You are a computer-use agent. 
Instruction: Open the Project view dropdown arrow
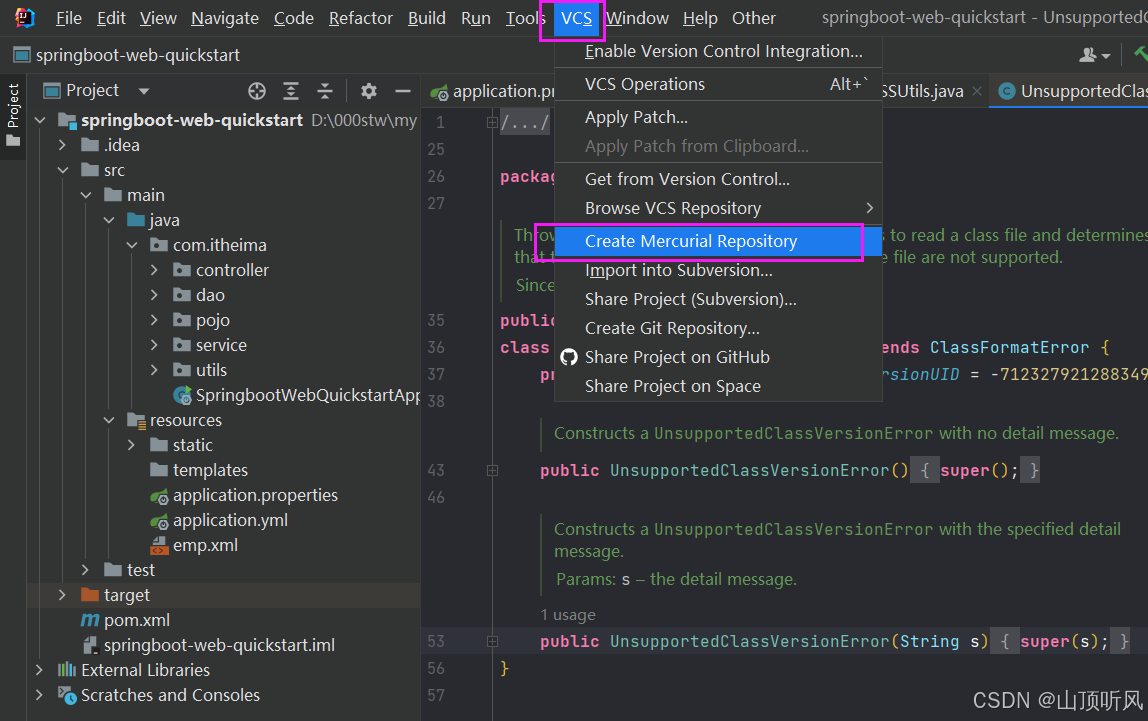(144, 91)
